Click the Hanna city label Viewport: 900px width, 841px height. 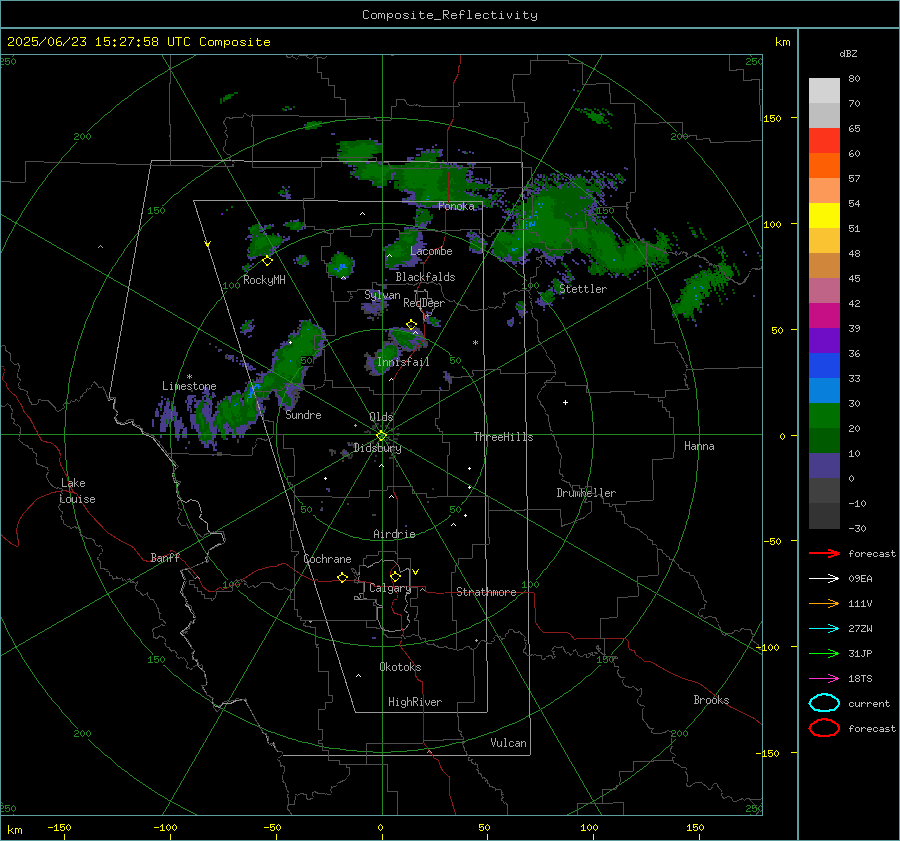699,446
